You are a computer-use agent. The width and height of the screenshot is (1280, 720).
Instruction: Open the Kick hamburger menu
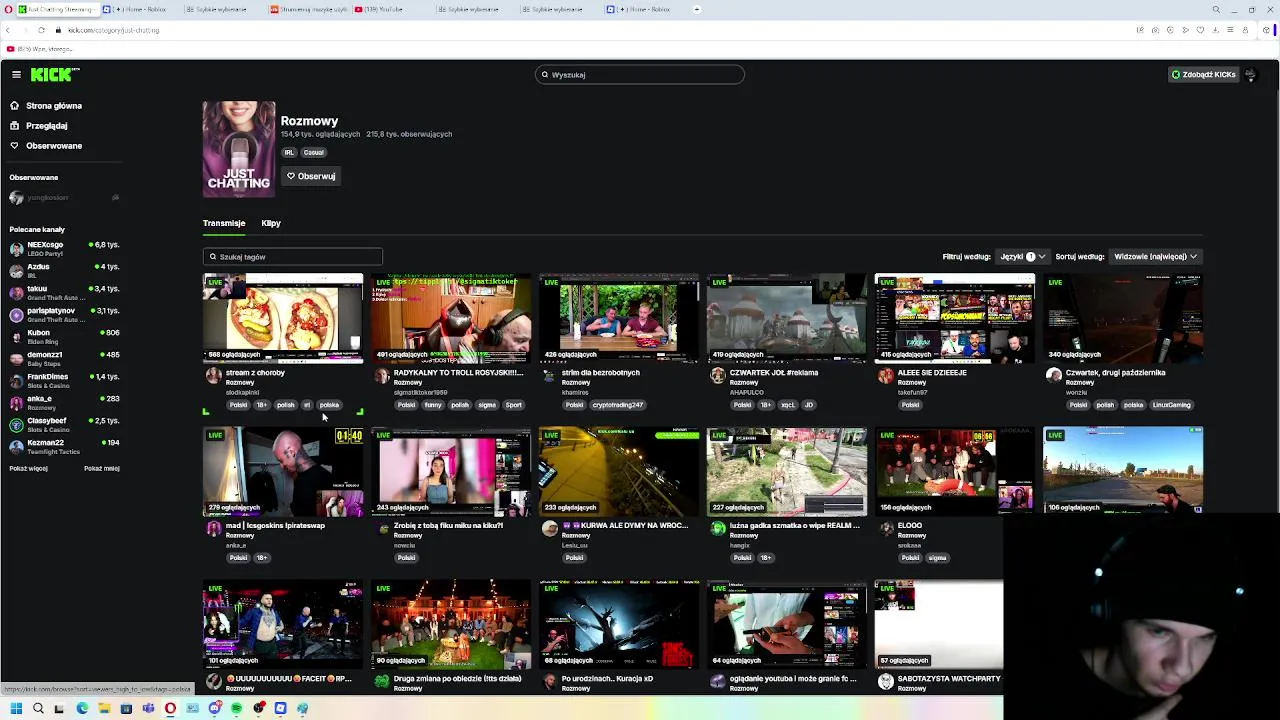coord(16,74)
